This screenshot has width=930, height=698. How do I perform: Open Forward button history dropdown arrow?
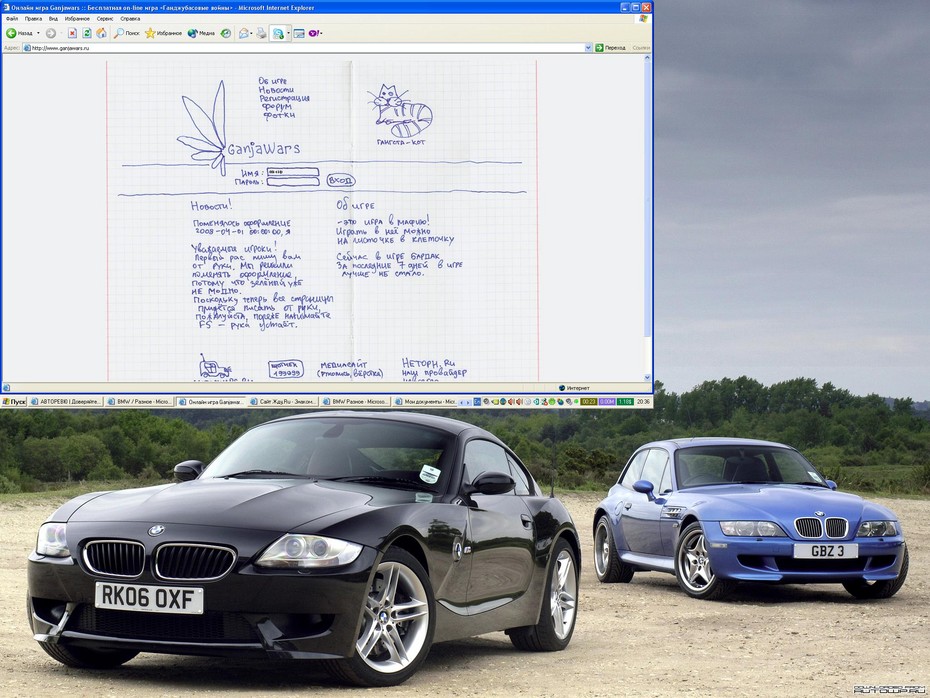60,33
